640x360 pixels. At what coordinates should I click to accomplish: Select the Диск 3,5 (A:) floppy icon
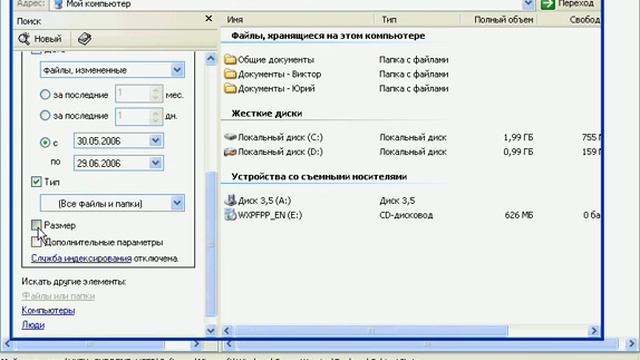pyautogui.click(x=231, y=200)
